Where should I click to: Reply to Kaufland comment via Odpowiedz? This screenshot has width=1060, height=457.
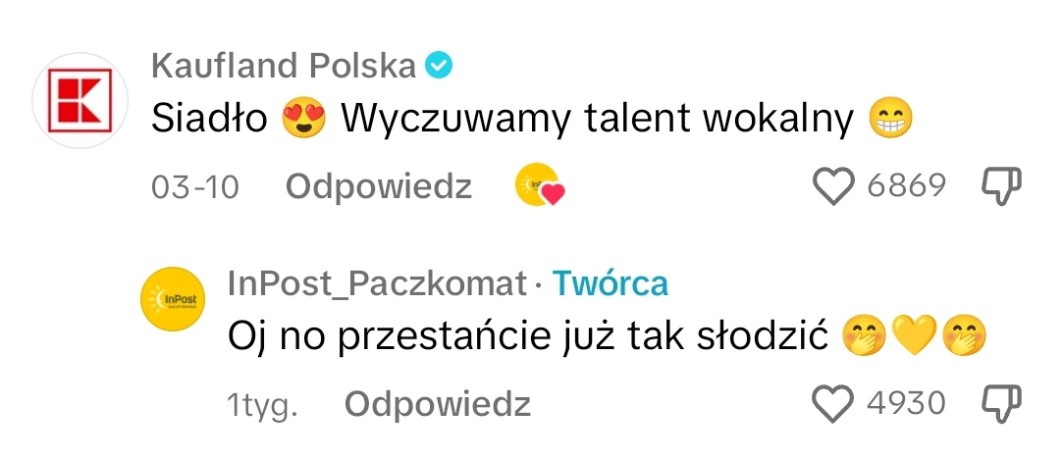point(379,187)
